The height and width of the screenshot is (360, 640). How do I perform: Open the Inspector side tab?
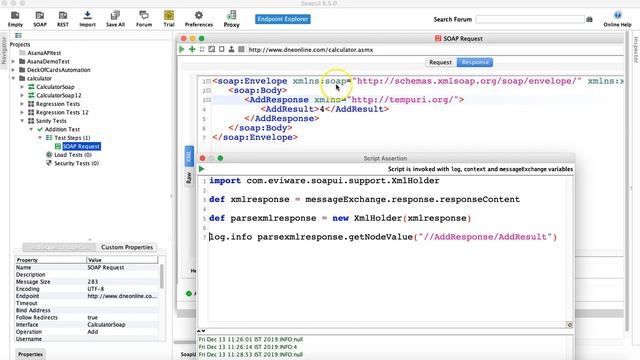tap(636, 50)
